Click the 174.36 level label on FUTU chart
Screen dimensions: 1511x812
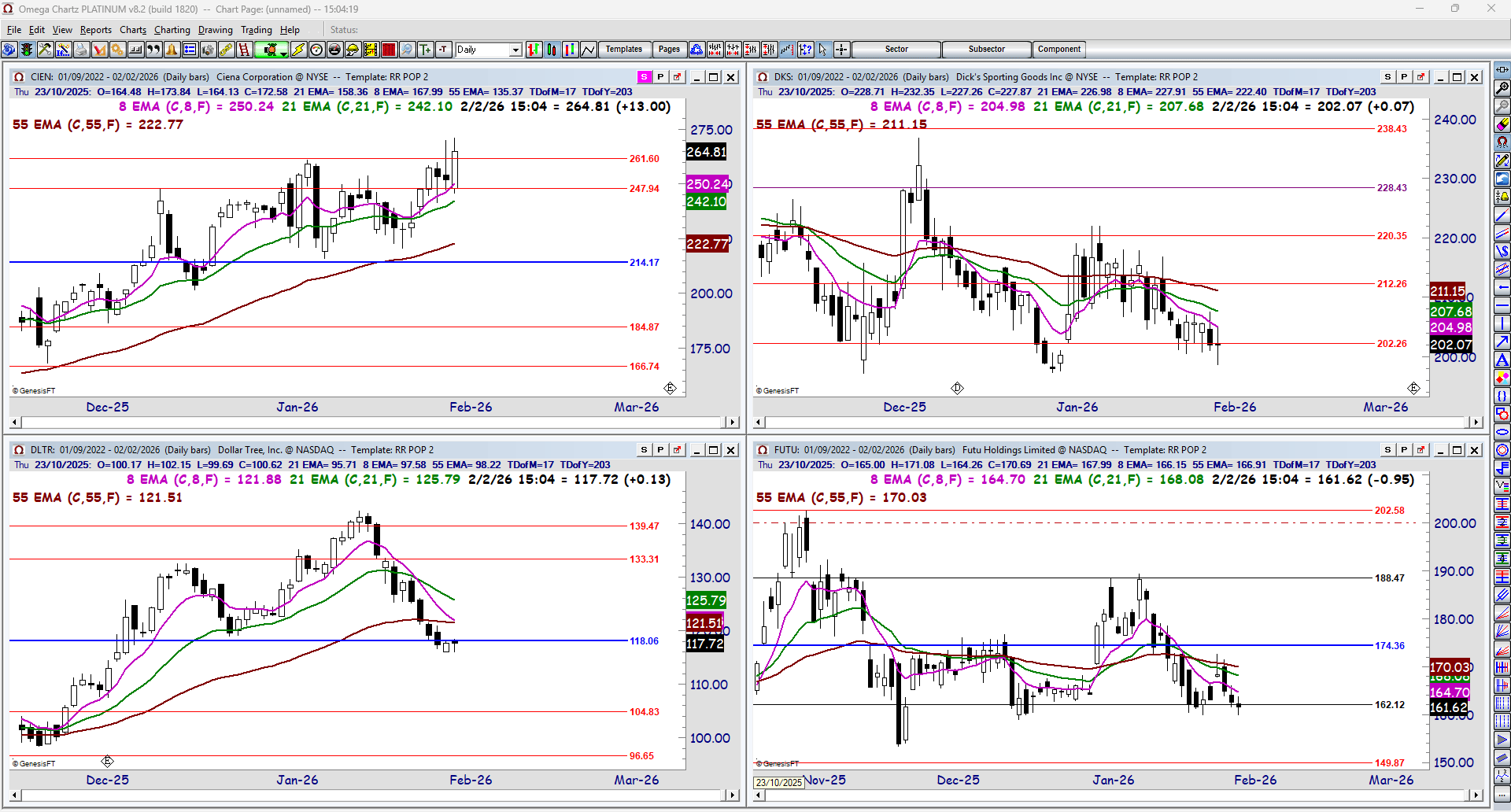tap(1390, 646)
